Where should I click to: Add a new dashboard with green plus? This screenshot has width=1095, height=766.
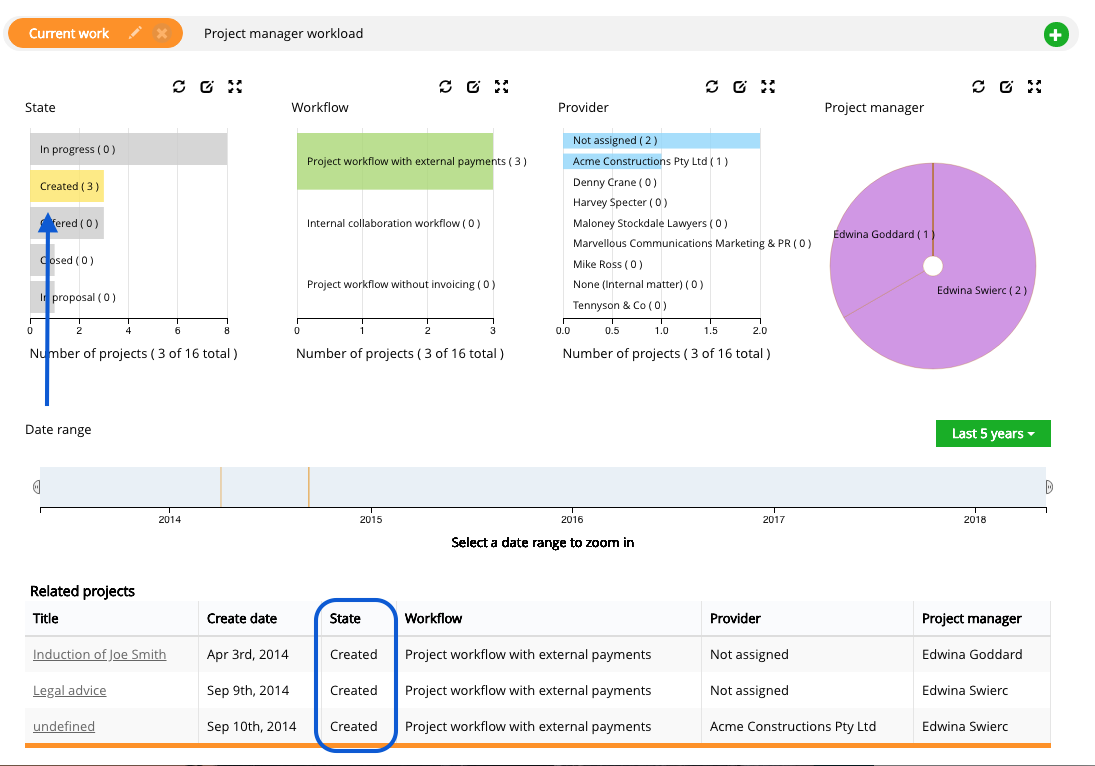click(x=1055, y=35)
